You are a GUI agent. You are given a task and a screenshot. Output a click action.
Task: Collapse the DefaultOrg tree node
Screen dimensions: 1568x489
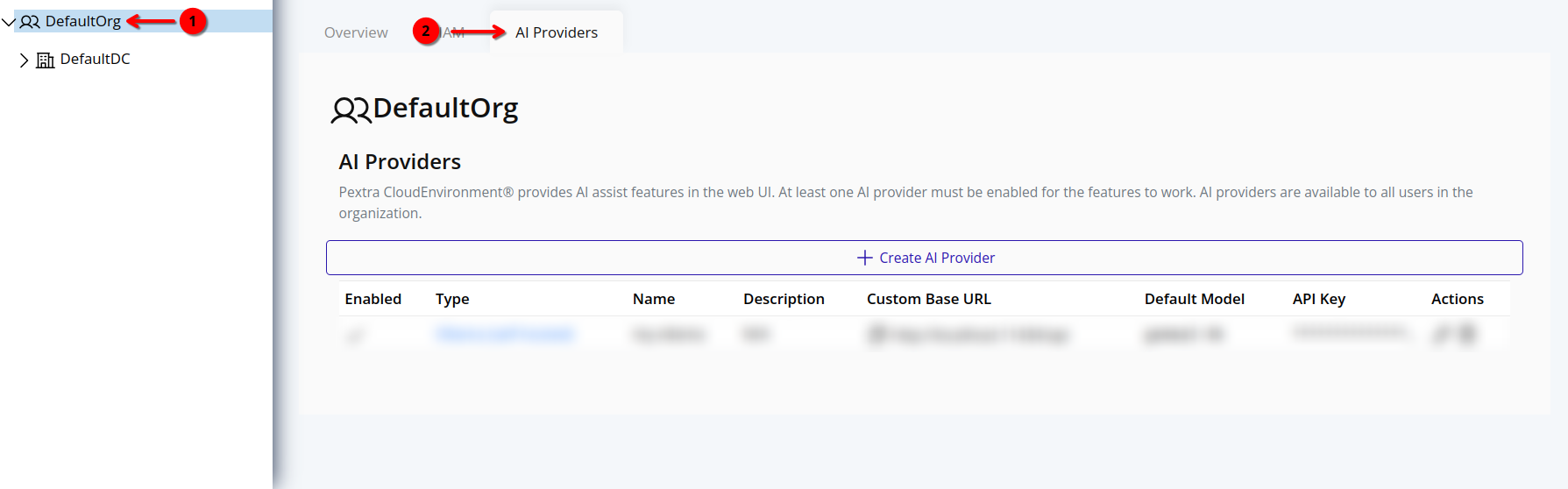tap(9, 22)
